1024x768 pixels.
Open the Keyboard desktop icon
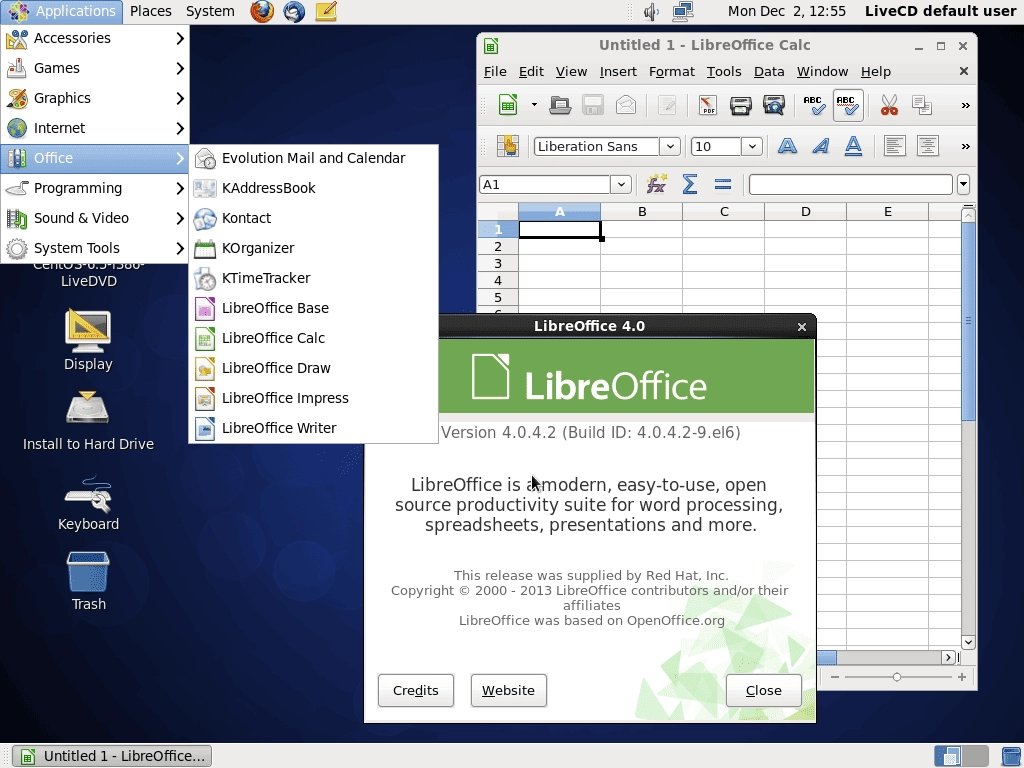tap(88, 503)
